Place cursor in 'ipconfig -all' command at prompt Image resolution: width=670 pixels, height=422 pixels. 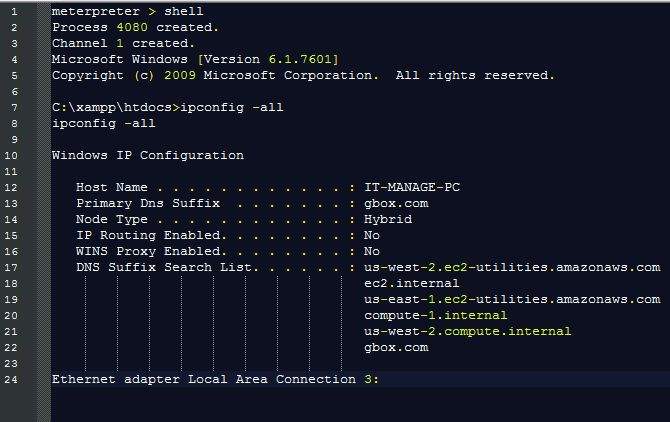(x=232, y=107)
